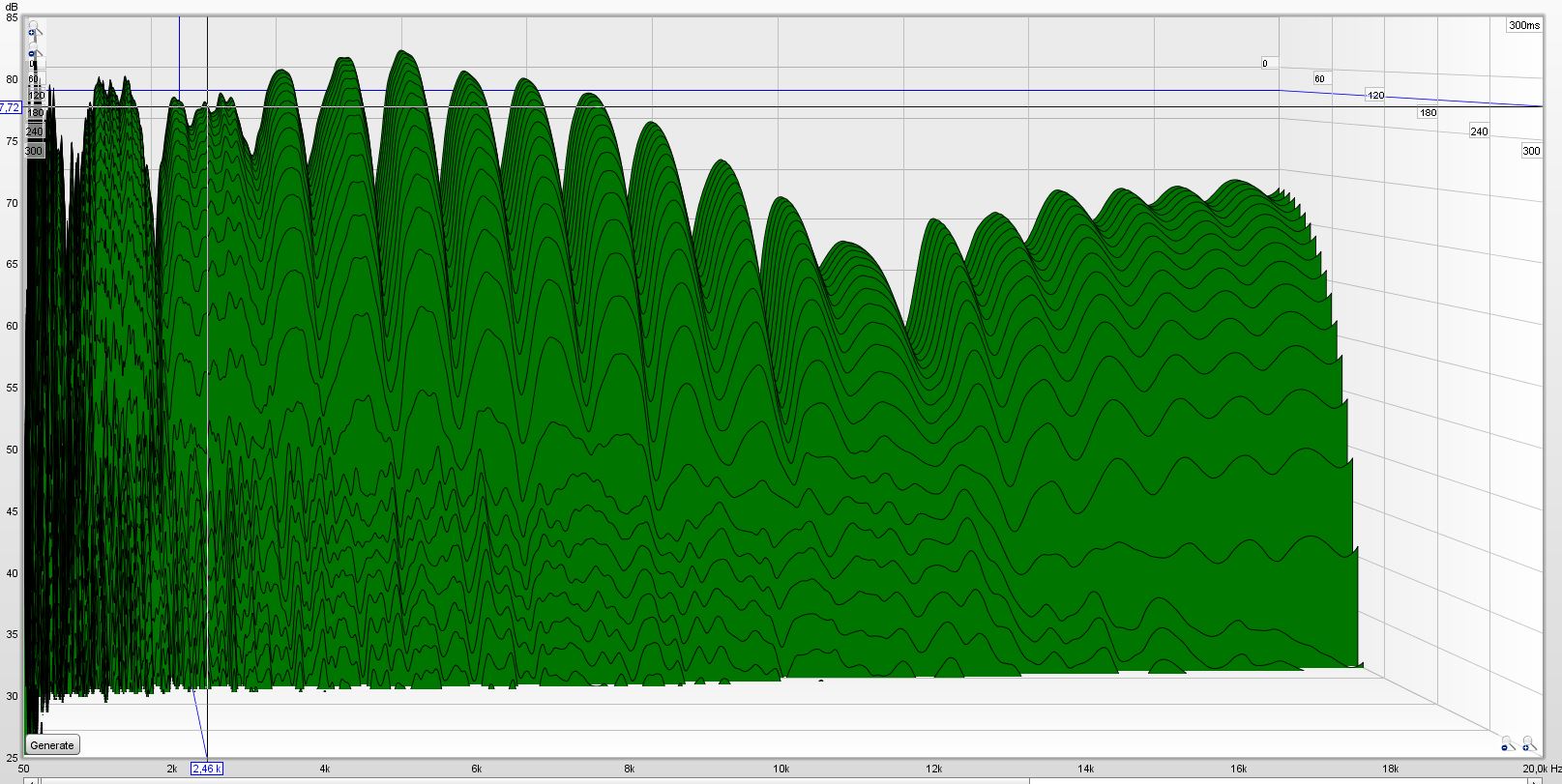Click the 300 slice label on the right time axis

tap(1531, 151)
